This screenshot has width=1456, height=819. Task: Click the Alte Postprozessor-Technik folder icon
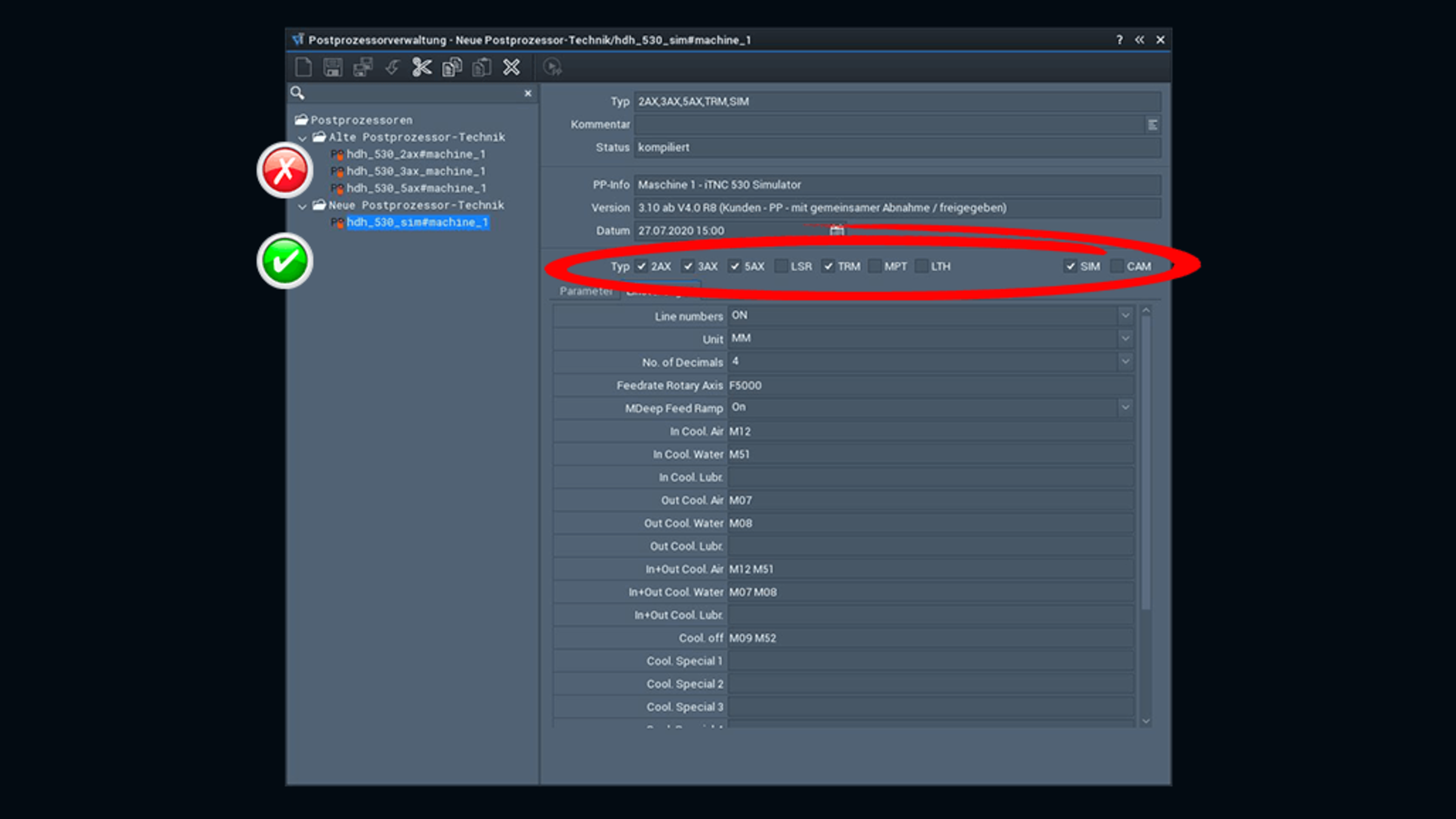pos(319,137)
